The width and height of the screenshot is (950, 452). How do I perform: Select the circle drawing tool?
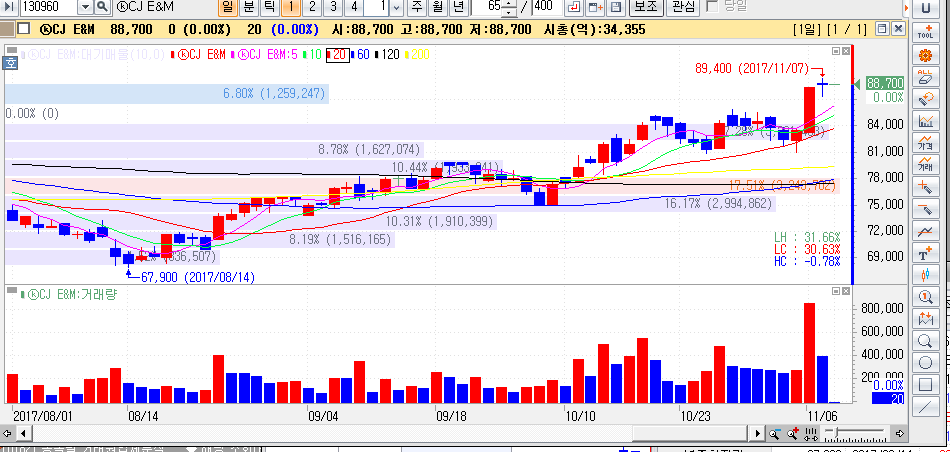coord(926,363)
